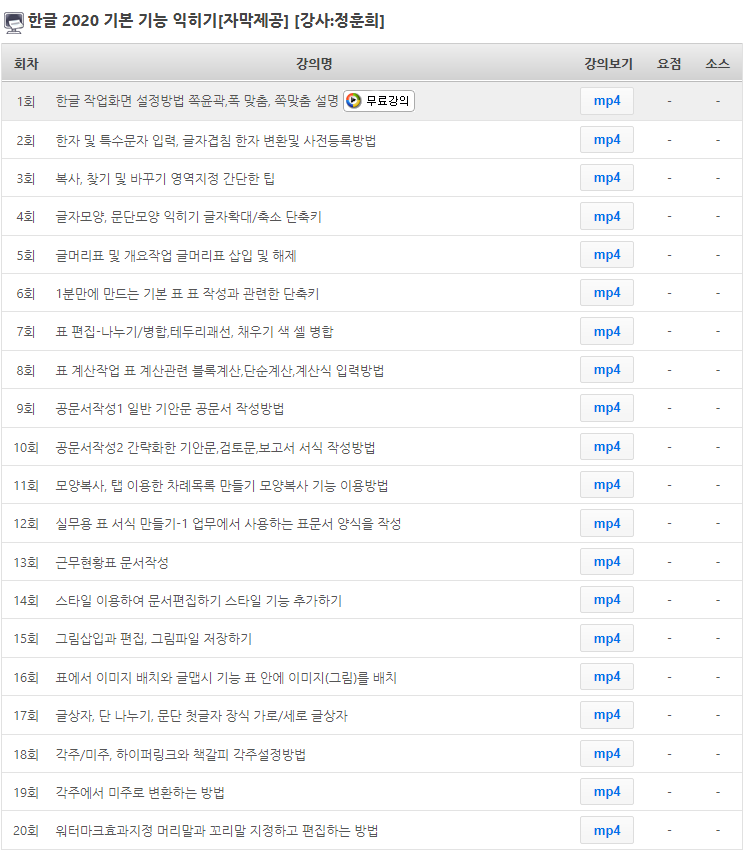Play the mp4 for lecture 11회
The image size is (745, 851).
(607, 485)
